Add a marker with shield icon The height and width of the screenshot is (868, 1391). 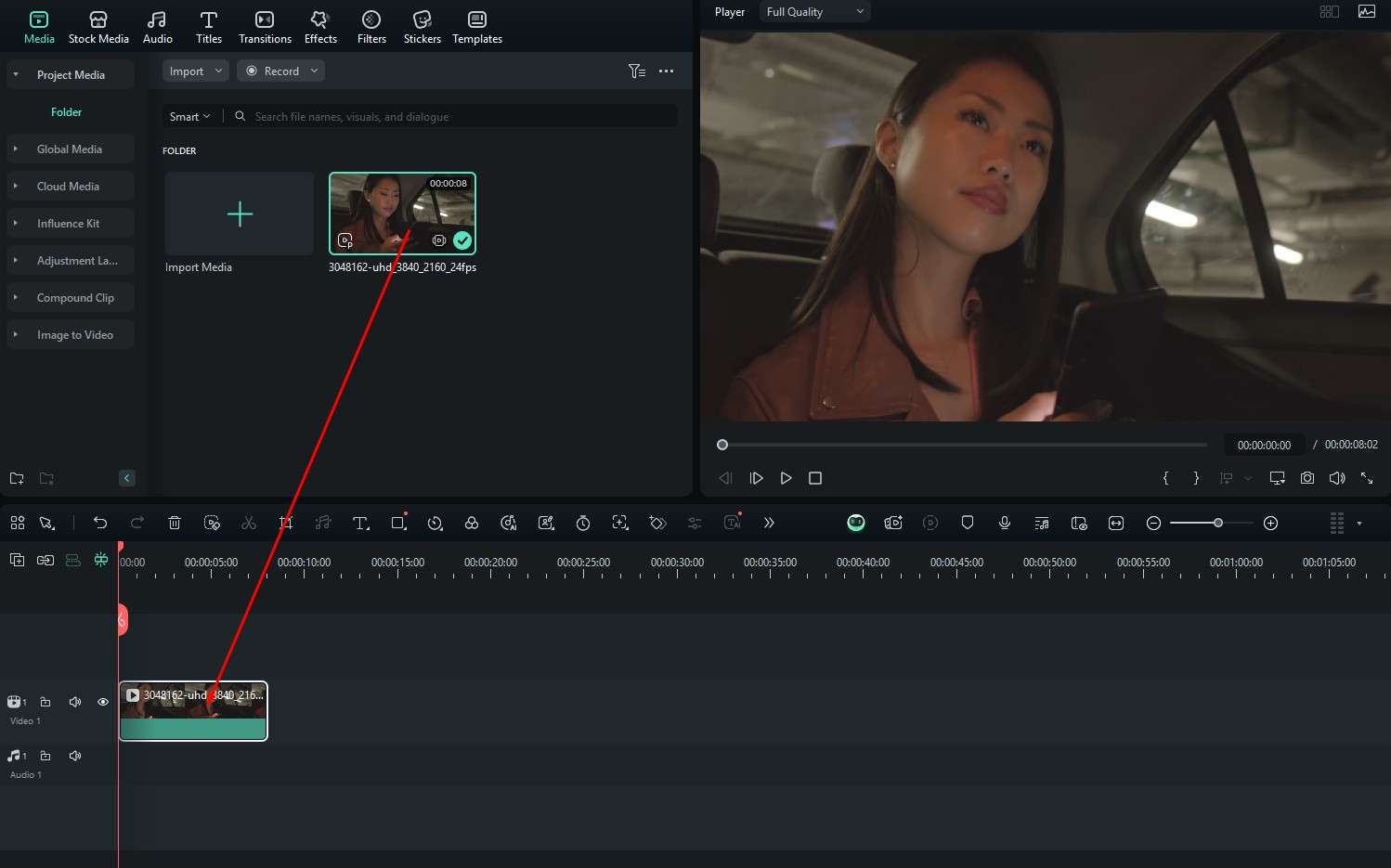pos(968,523)
